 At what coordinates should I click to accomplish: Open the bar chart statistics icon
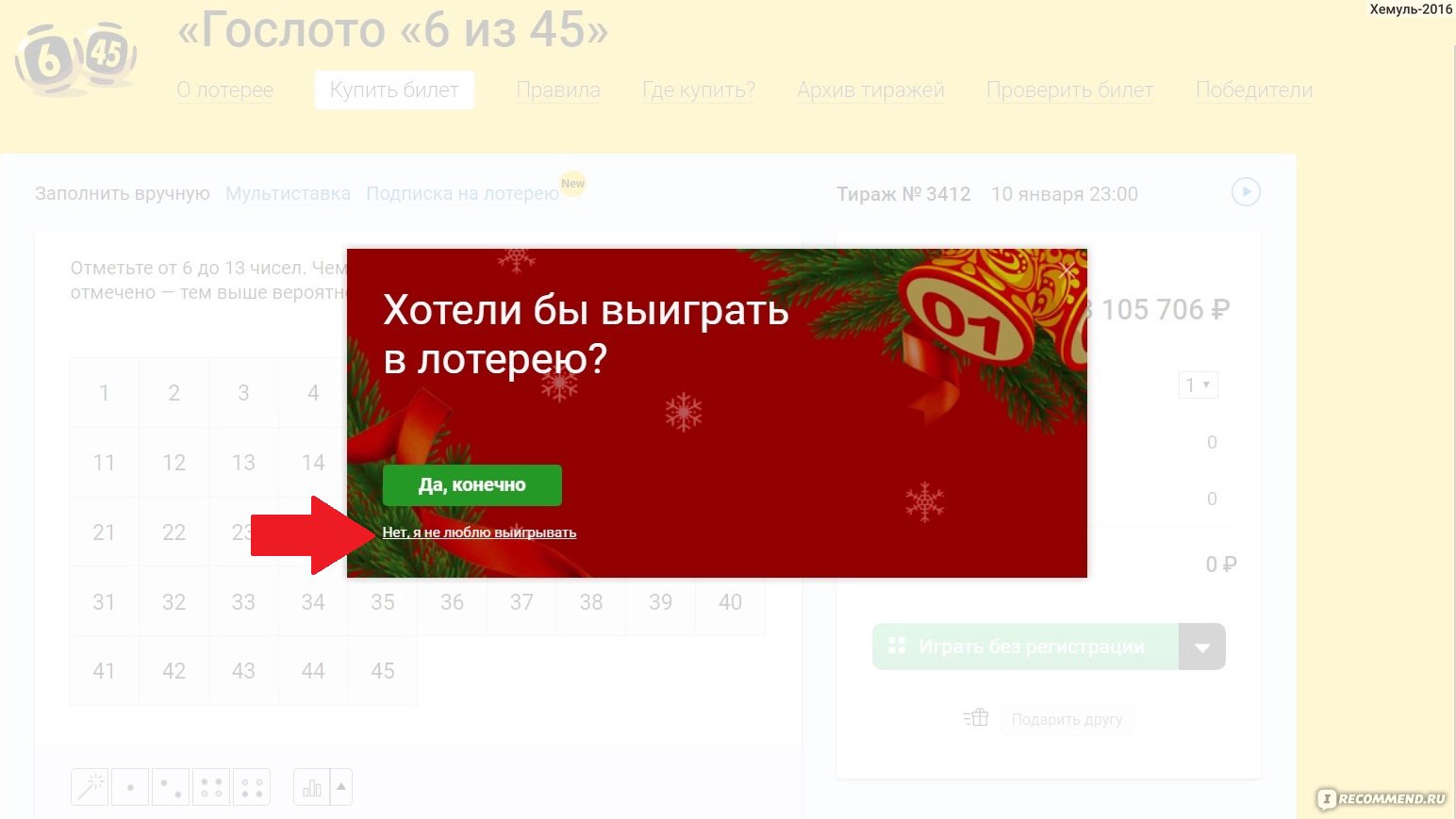(x=312, y=787)
